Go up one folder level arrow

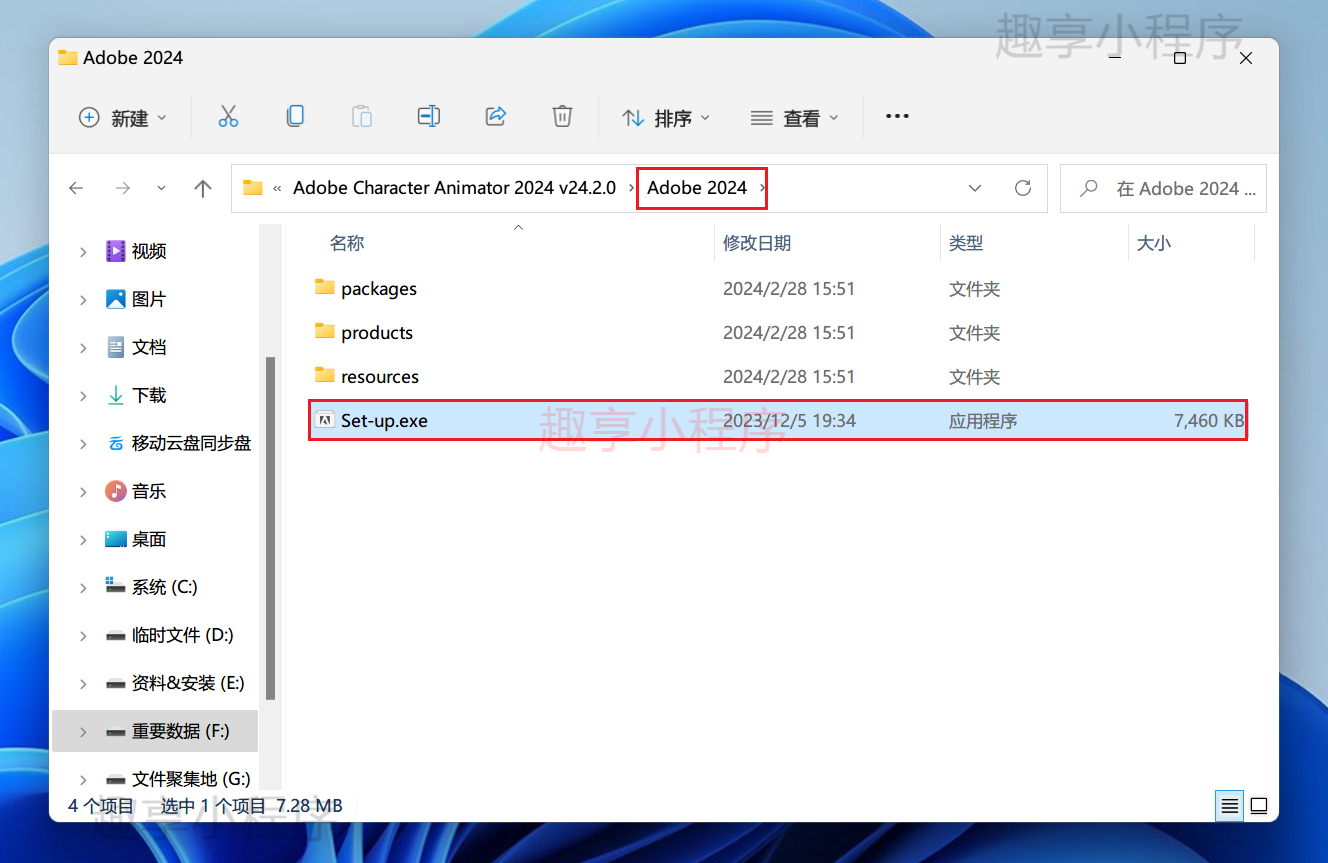point(203,188)
